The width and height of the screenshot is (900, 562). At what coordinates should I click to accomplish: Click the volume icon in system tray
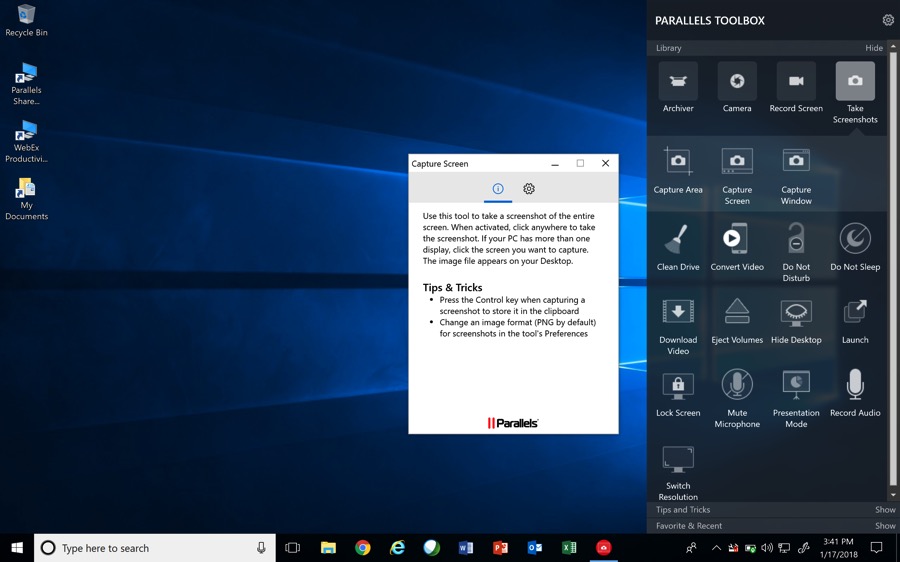(767, 548)
